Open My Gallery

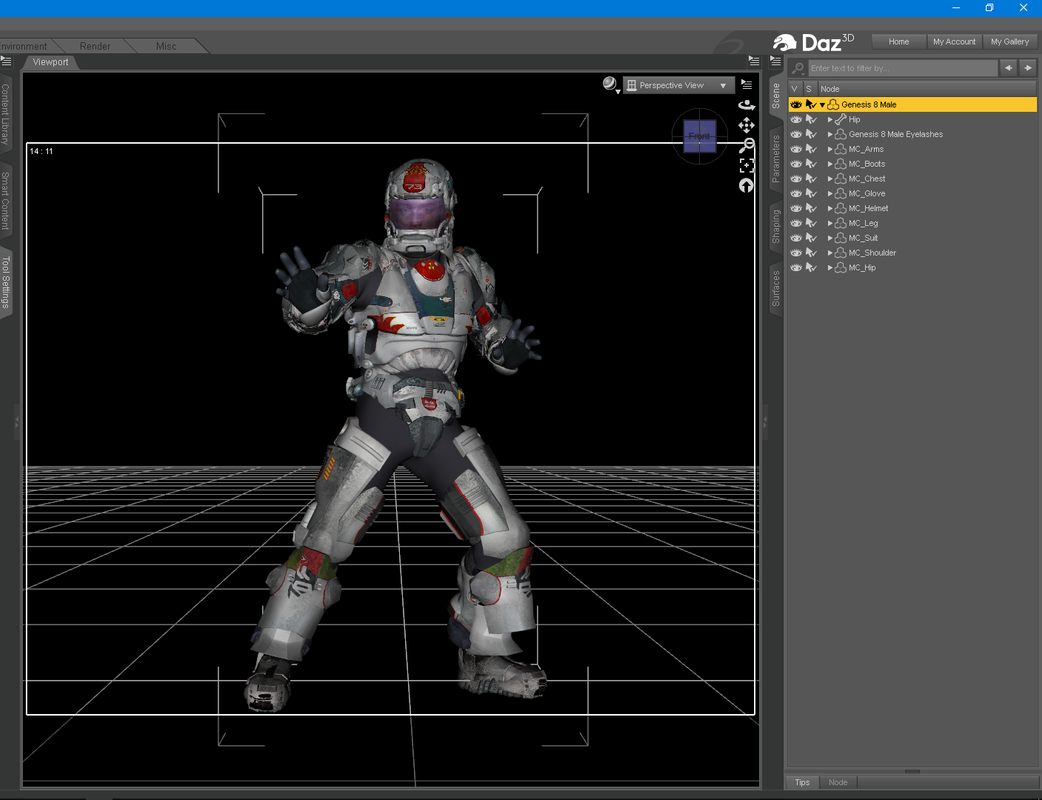coord(1009,41)
